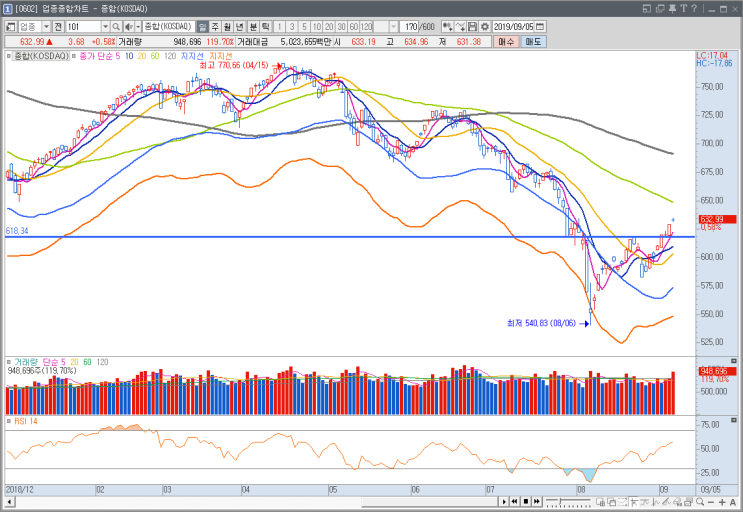Viewport: 743px width, 512px height.
Task: Select the tick (틱) chart tab
Action: point(266,27)
